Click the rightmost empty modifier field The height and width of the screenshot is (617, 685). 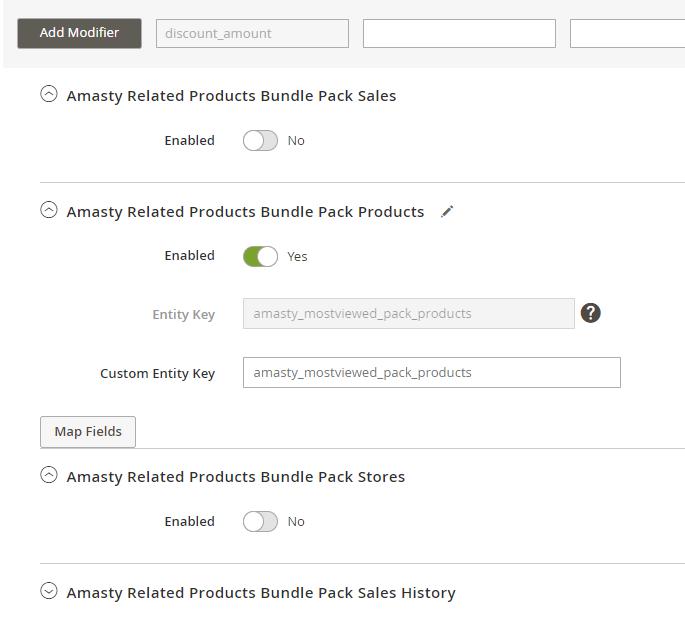pyautogui.click(x=627, y=34)
